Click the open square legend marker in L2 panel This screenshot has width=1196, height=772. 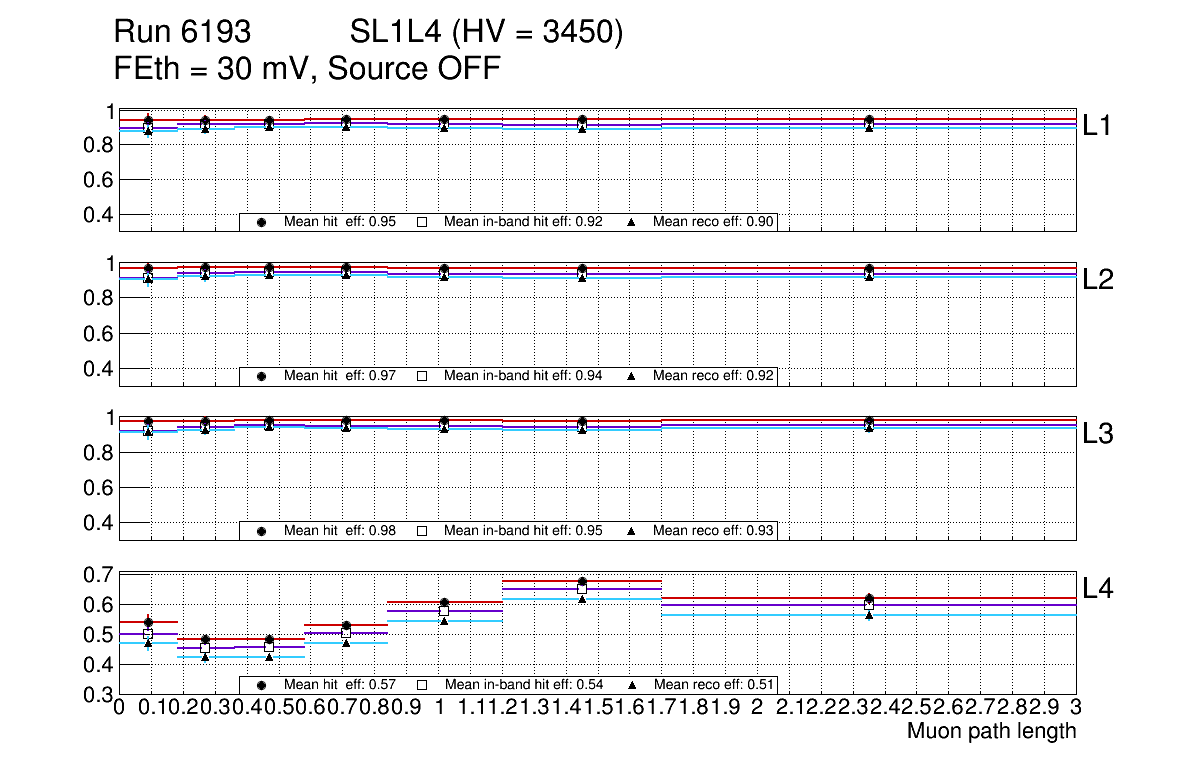tap(421, 377)
